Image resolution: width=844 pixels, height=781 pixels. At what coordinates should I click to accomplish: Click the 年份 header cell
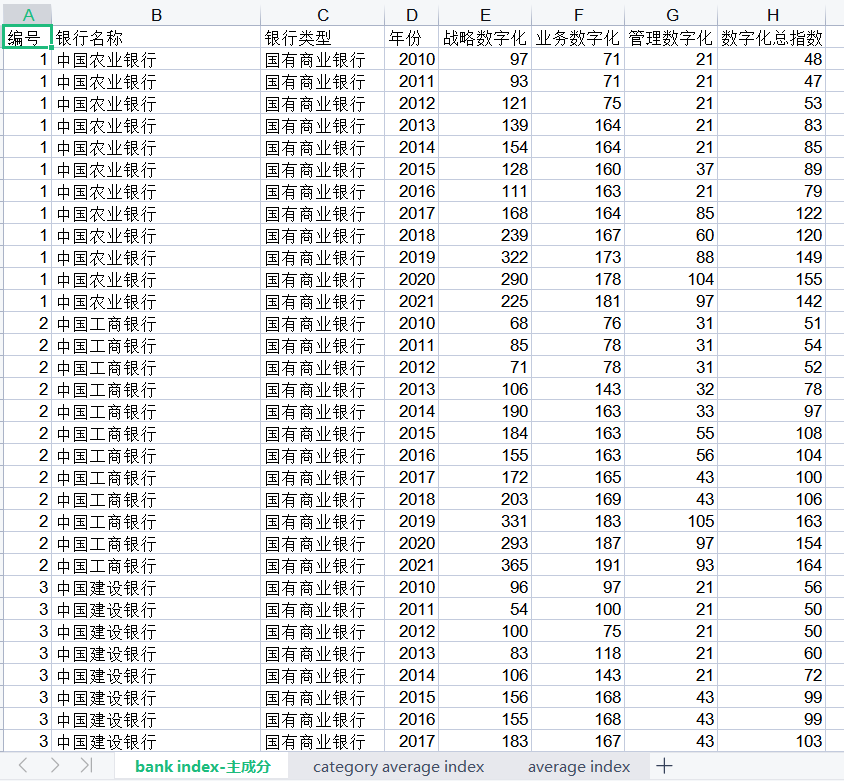click(x=411, y=37)
